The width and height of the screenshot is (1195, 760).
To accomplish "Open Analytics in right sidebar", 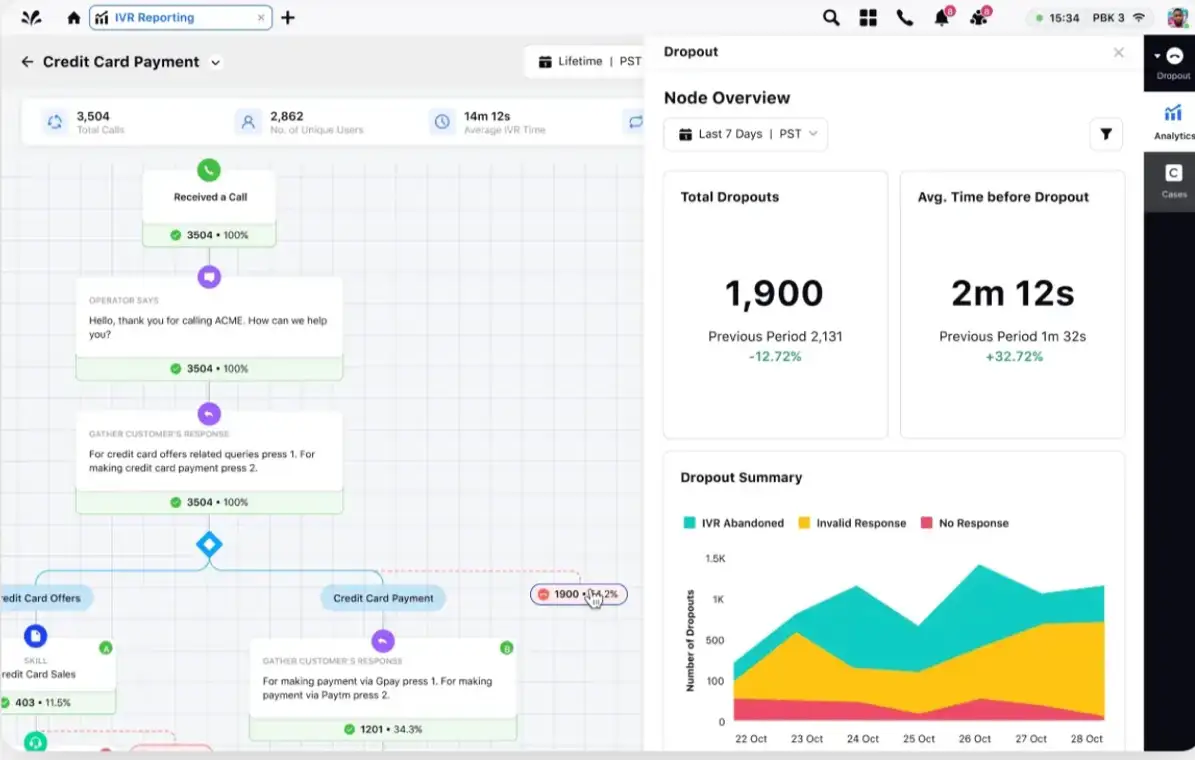I will pyautogui.click(x=1174, y=122).
